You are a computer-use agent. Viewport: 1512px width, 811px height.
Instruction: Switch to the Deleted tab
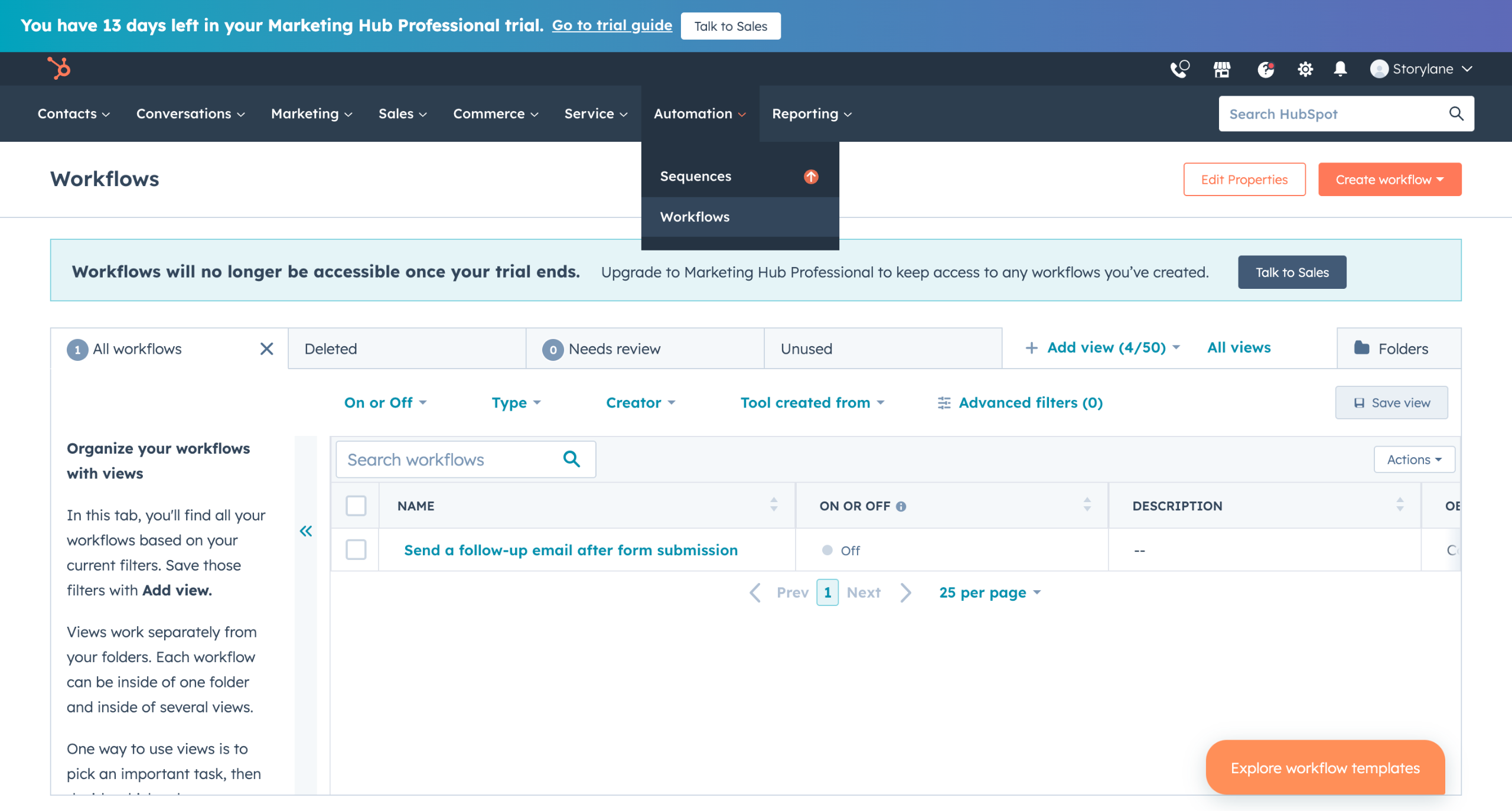[406, 348]
